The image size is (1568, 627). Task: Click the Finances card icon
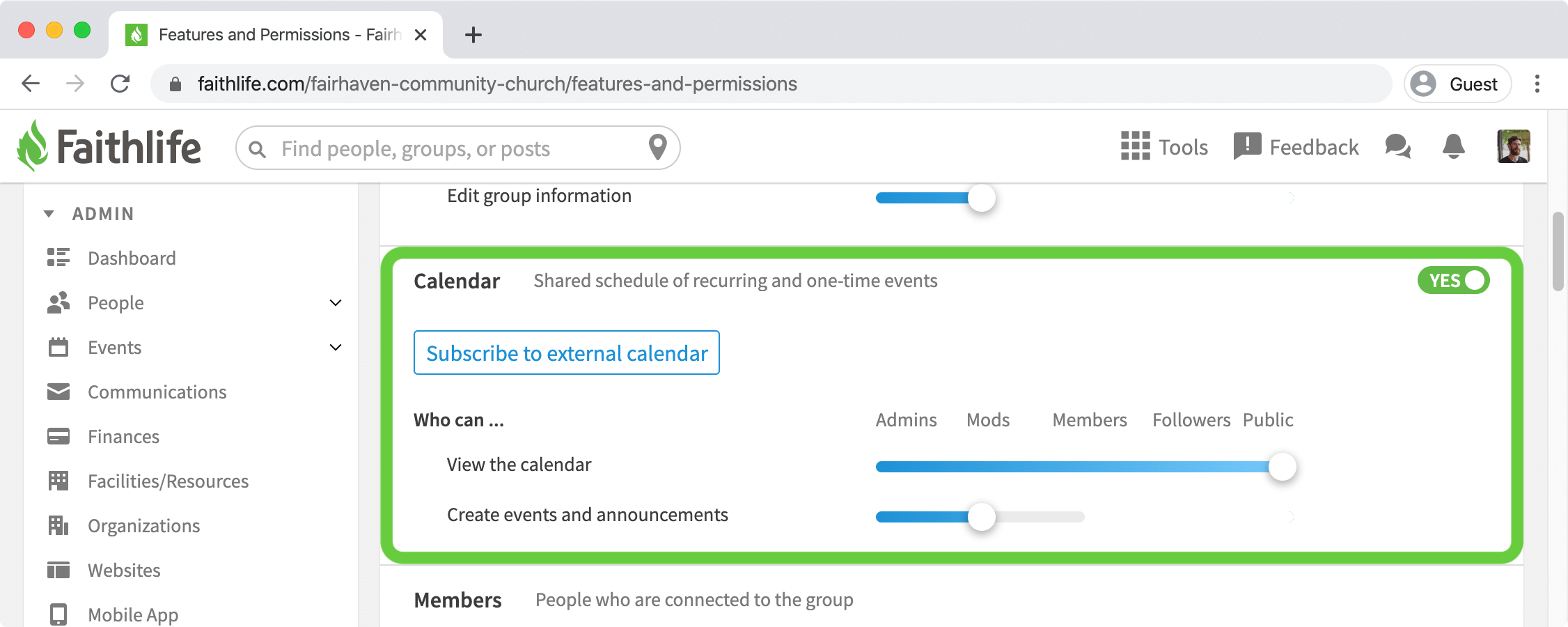(58, 436)
